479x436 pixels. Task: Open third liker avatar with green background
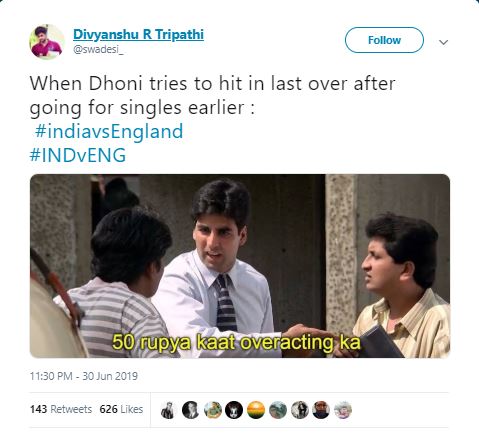pyautogui.click(x=213, y=410)
